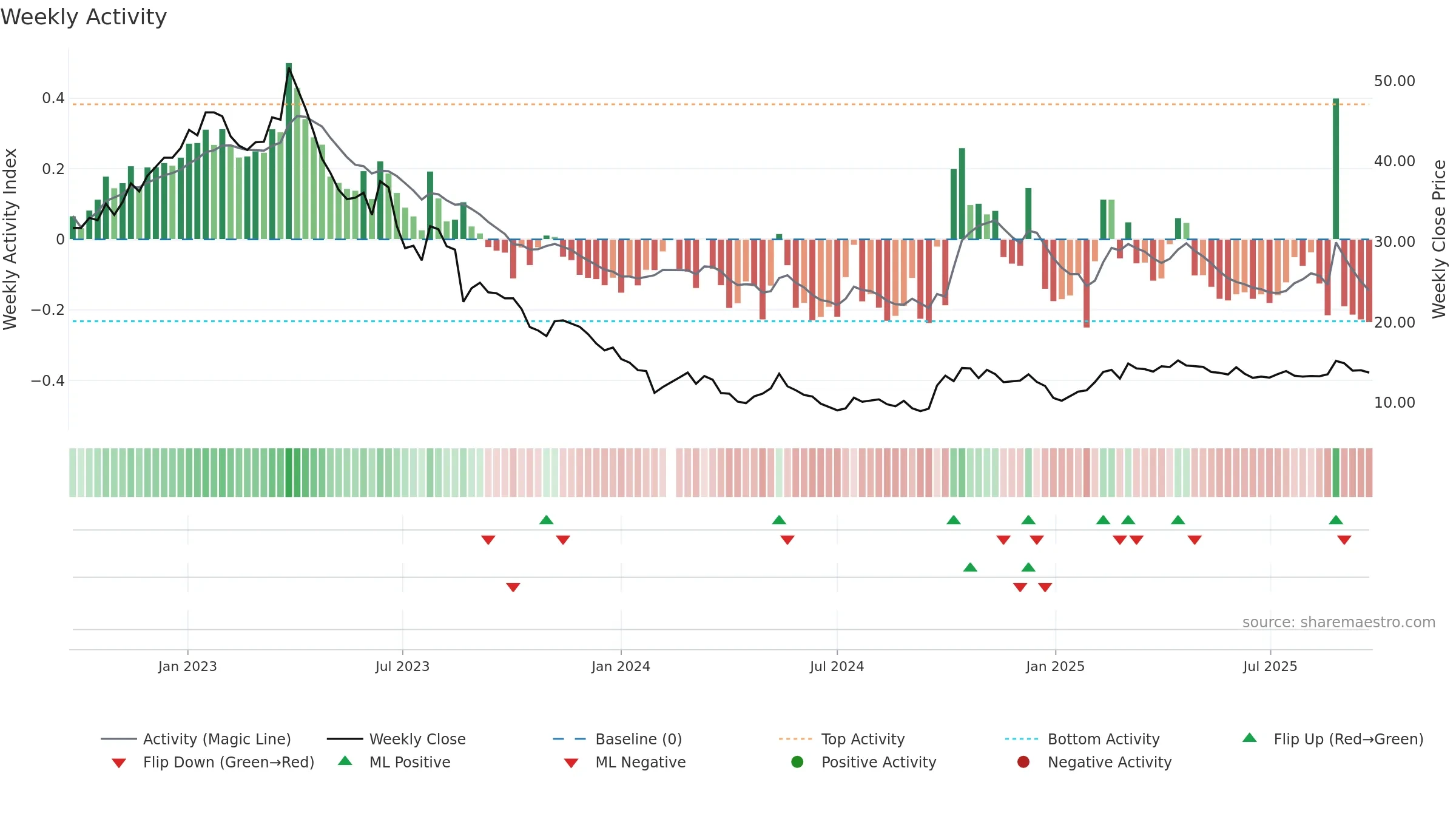The width and height of the screenshot is (1456, 819).
Task: Click Top Activity dotted orange swatch
Action: [x=795, y=739]
